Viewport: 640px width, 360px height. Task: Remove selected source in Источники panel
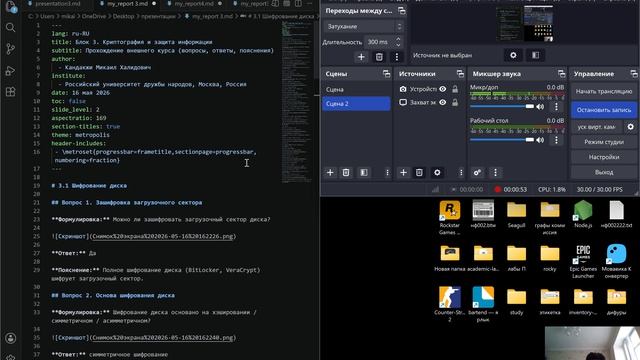[x=419, y=173]
